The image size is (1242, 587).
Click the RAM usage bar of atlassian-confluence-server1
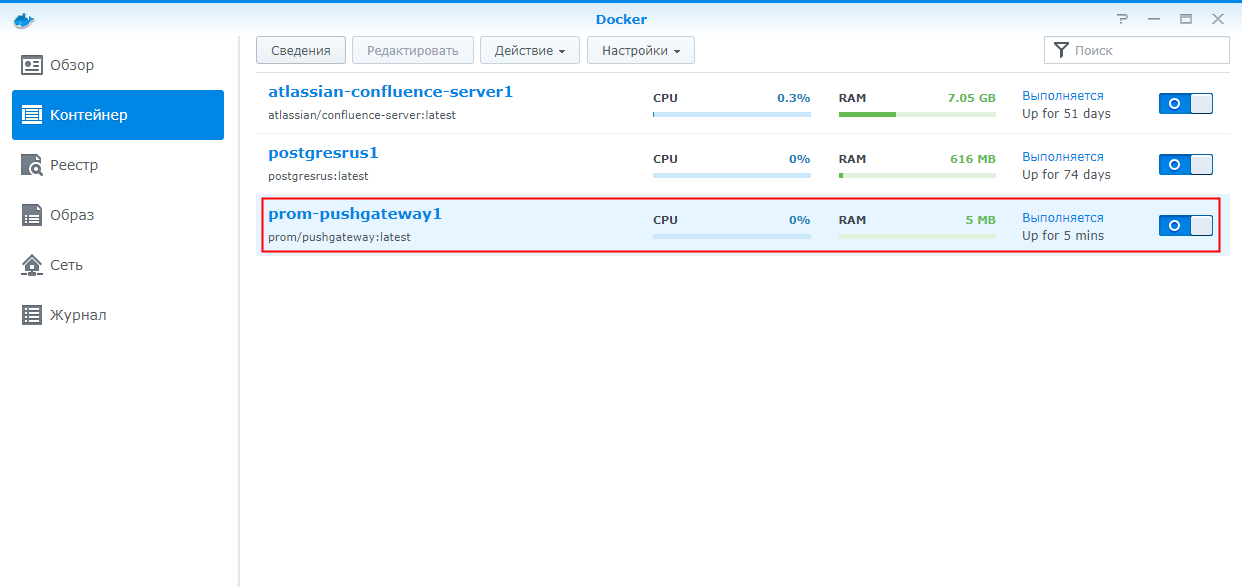pos(917,115)
